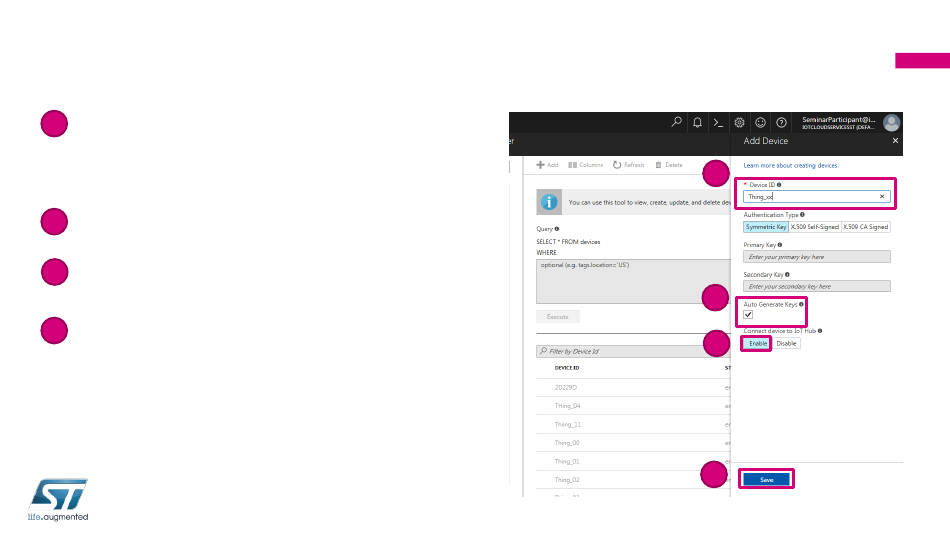Click the Refresh toolbar button
This screenshot has width=950, height=535.
tap(628, 165)
